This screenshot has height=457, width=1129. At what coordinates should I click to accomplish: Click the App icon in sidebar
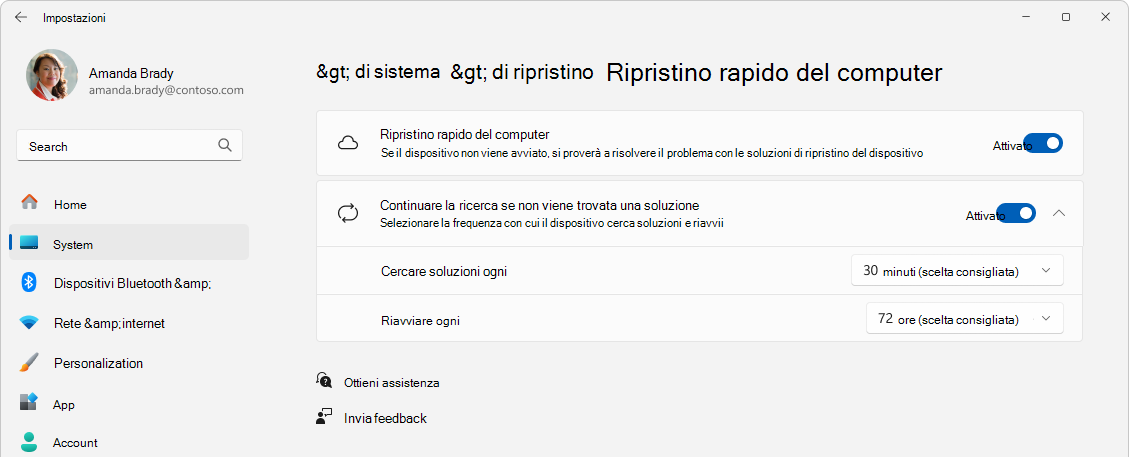[29, 403]
